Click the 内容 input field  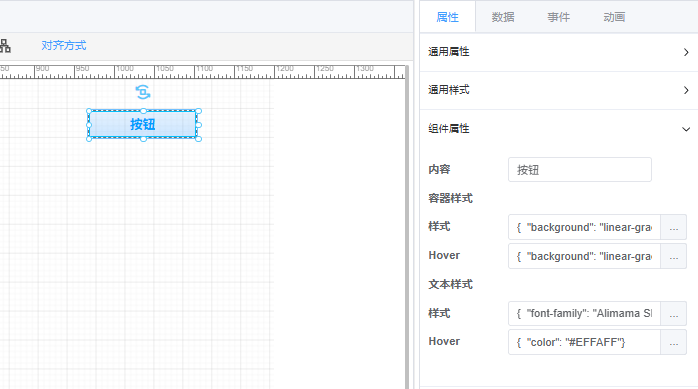(x=580, y=170)
